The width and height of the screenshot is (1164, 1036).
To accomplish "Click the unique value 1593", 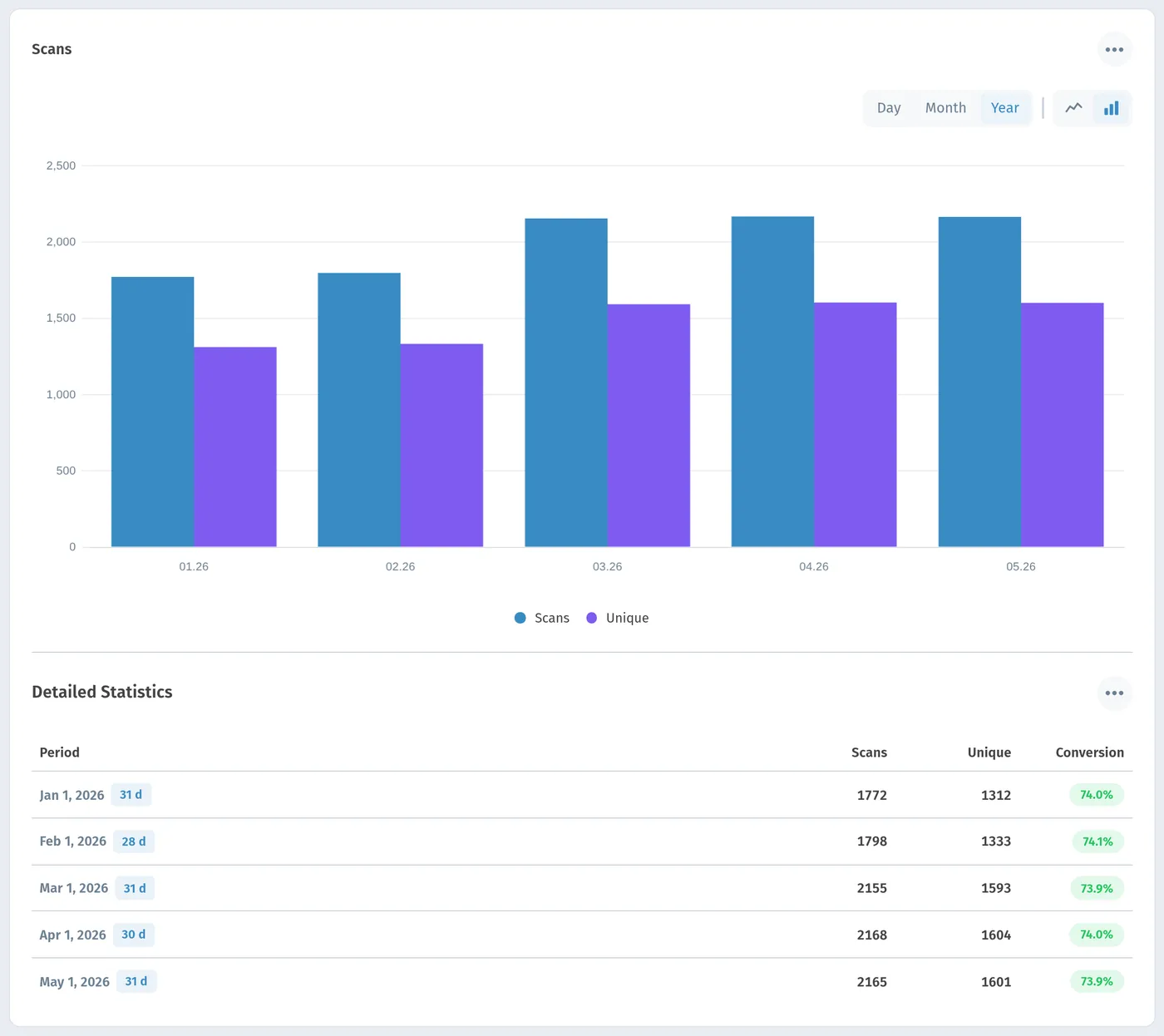I will (996, 888).
